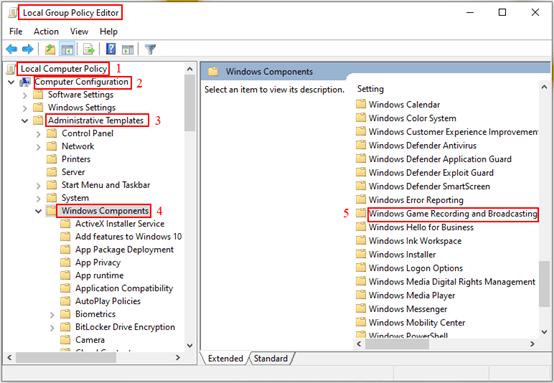Open the Action menu
The width and height of the screenshot is (554, 383).
(x=46, y=31)
